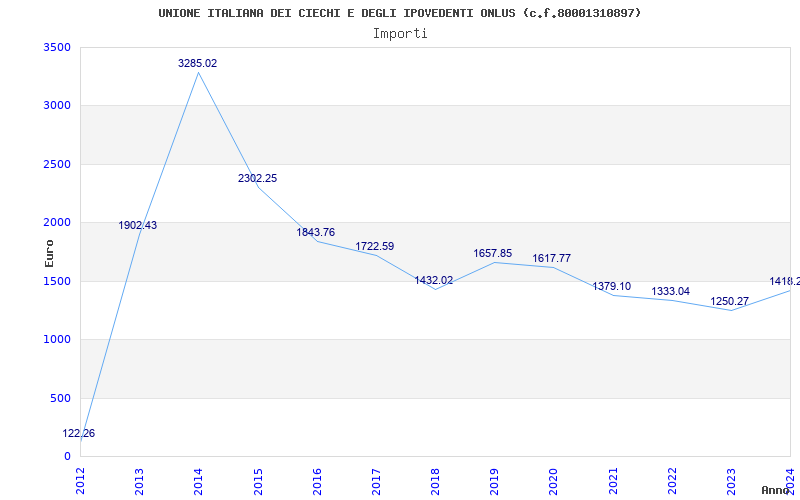
Task: Select the 1000 y-axis tick label
Action: point(57,339)
